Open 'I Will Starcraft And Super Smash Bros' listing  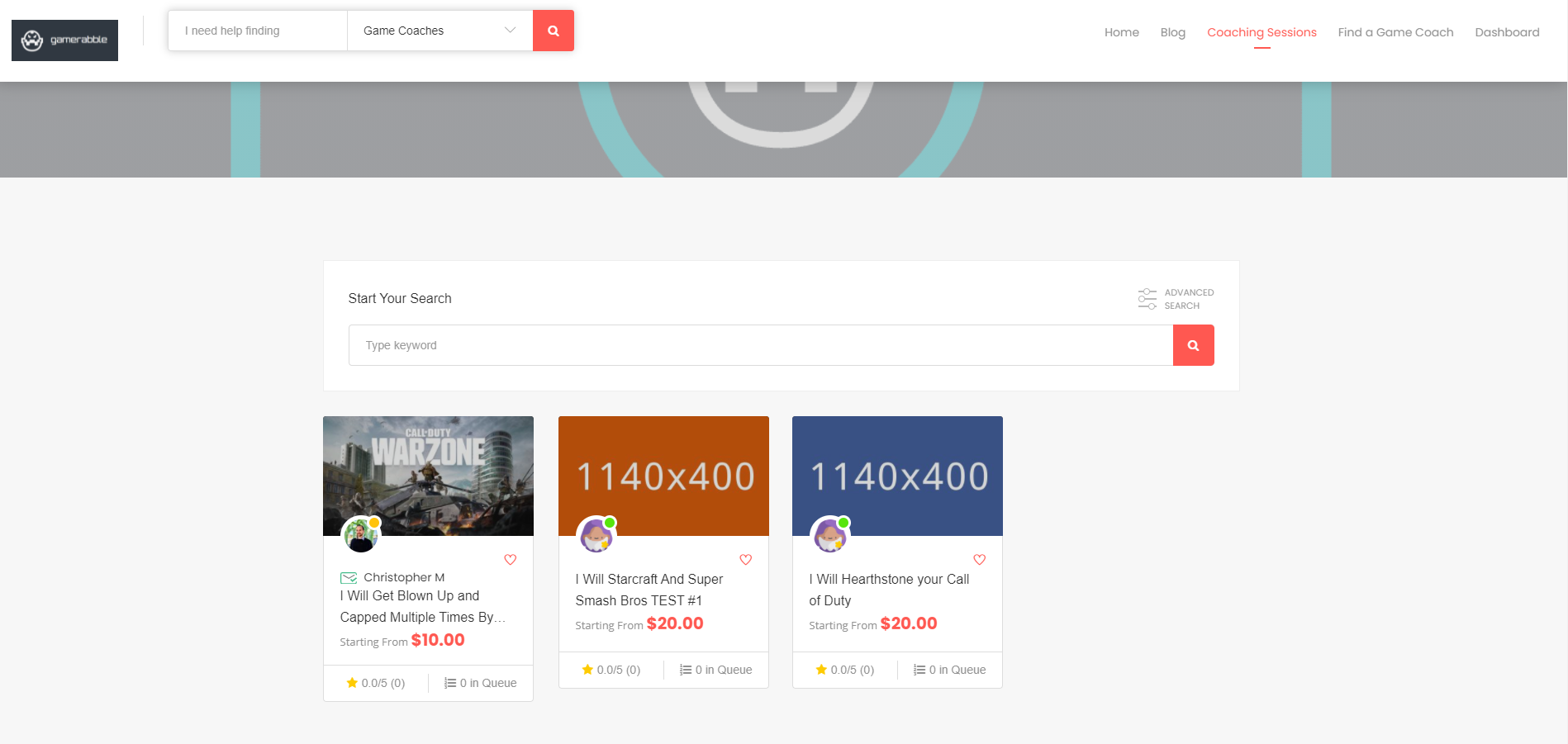click(x=649, y=590)
